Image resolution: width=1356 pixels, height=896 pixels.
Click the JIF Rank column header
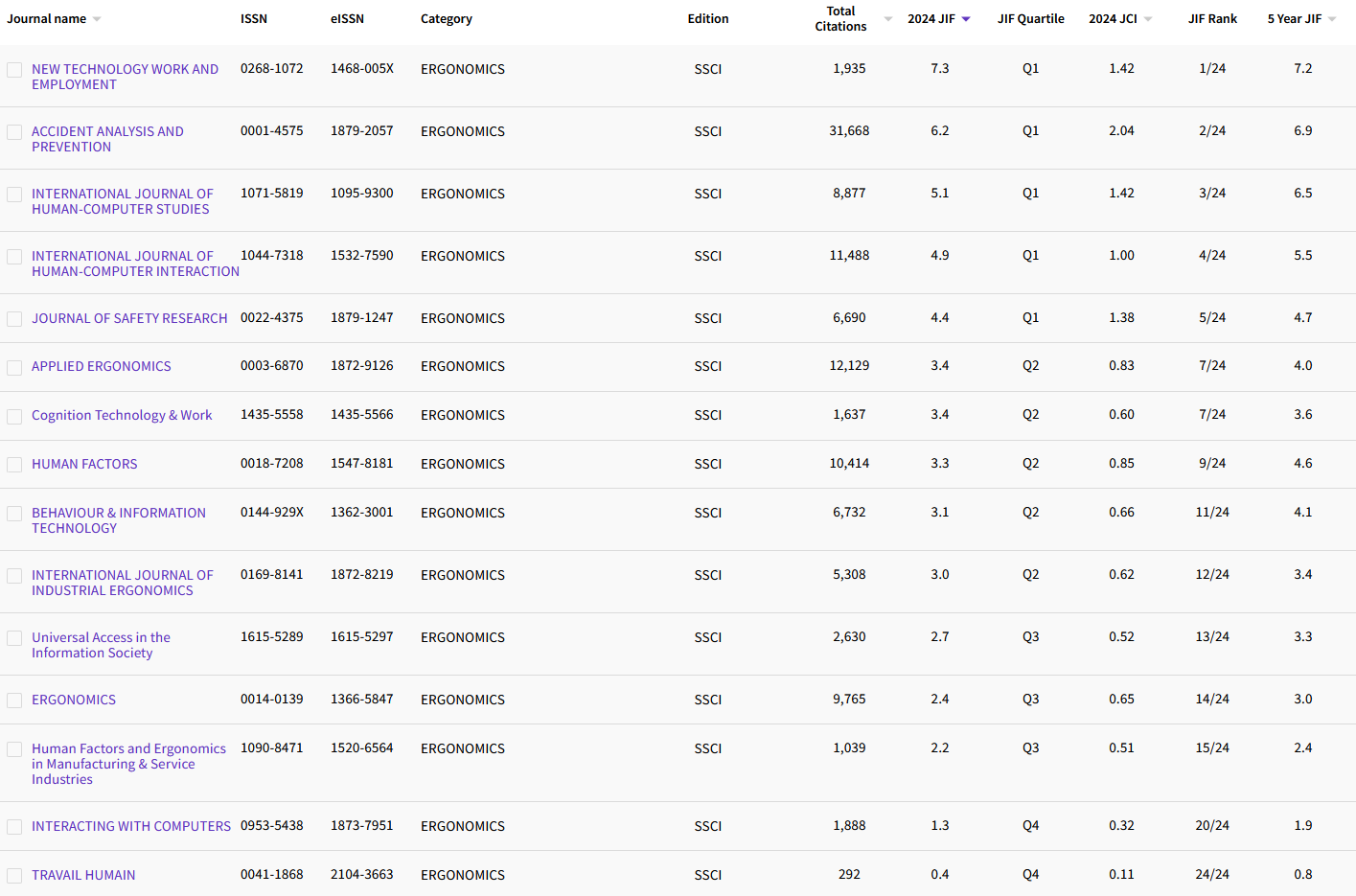click(x=1212, y=18)
